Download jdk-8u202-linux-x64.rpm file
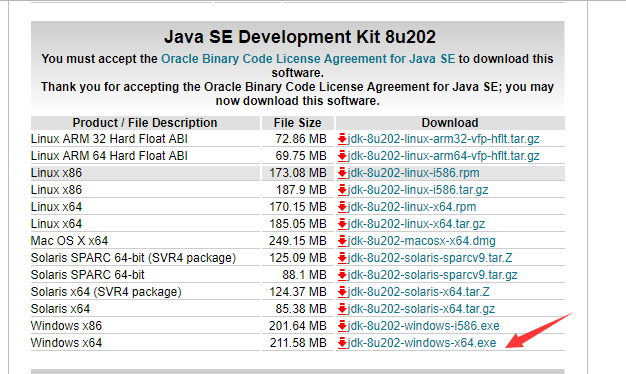The width and height of the screenshot is (626, 374). pyautogui.click(x=412, y=207)
